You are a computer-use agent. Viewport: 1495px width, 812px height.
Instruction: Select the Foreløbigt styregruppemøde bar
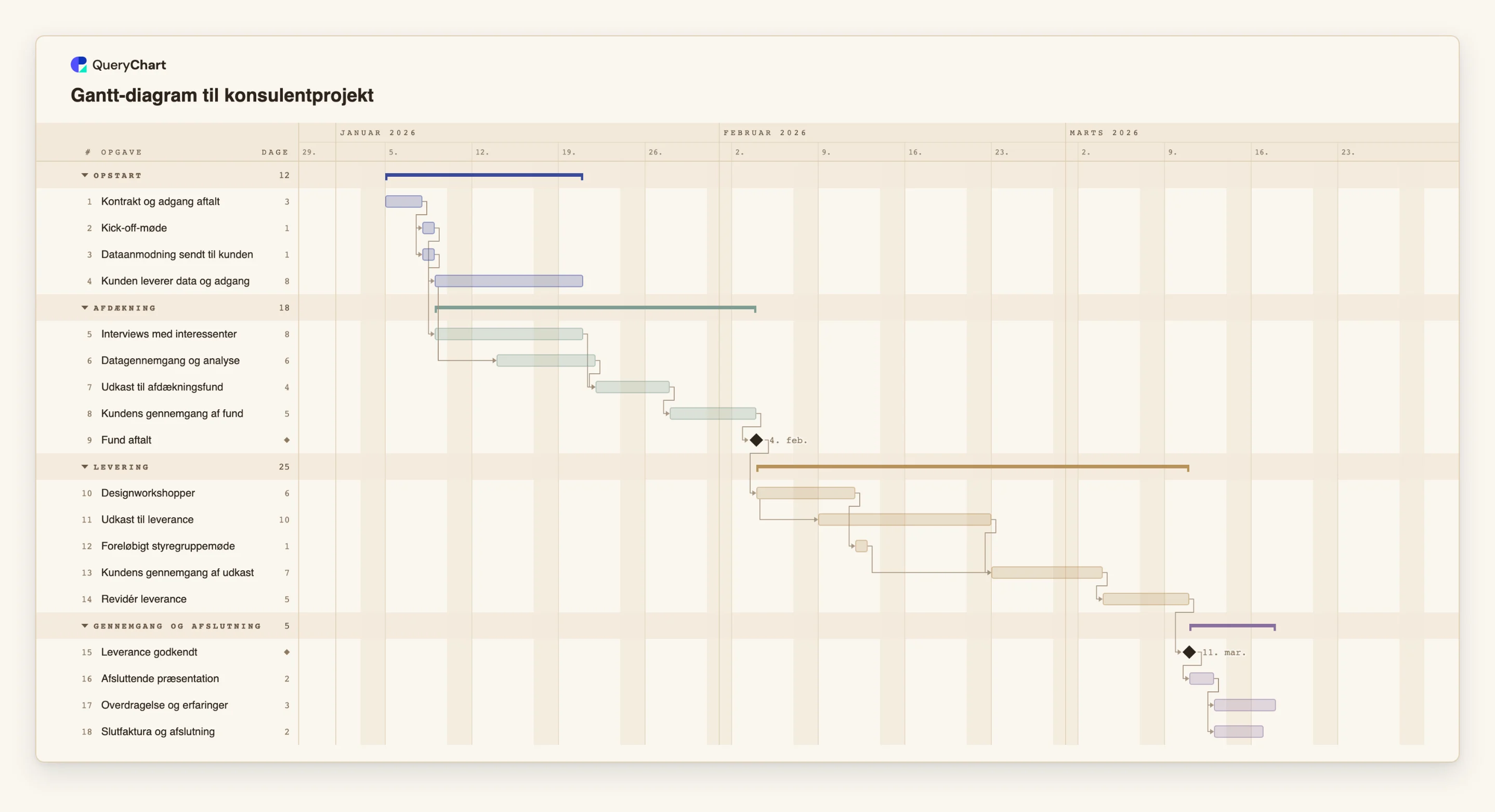coord(861,546)
